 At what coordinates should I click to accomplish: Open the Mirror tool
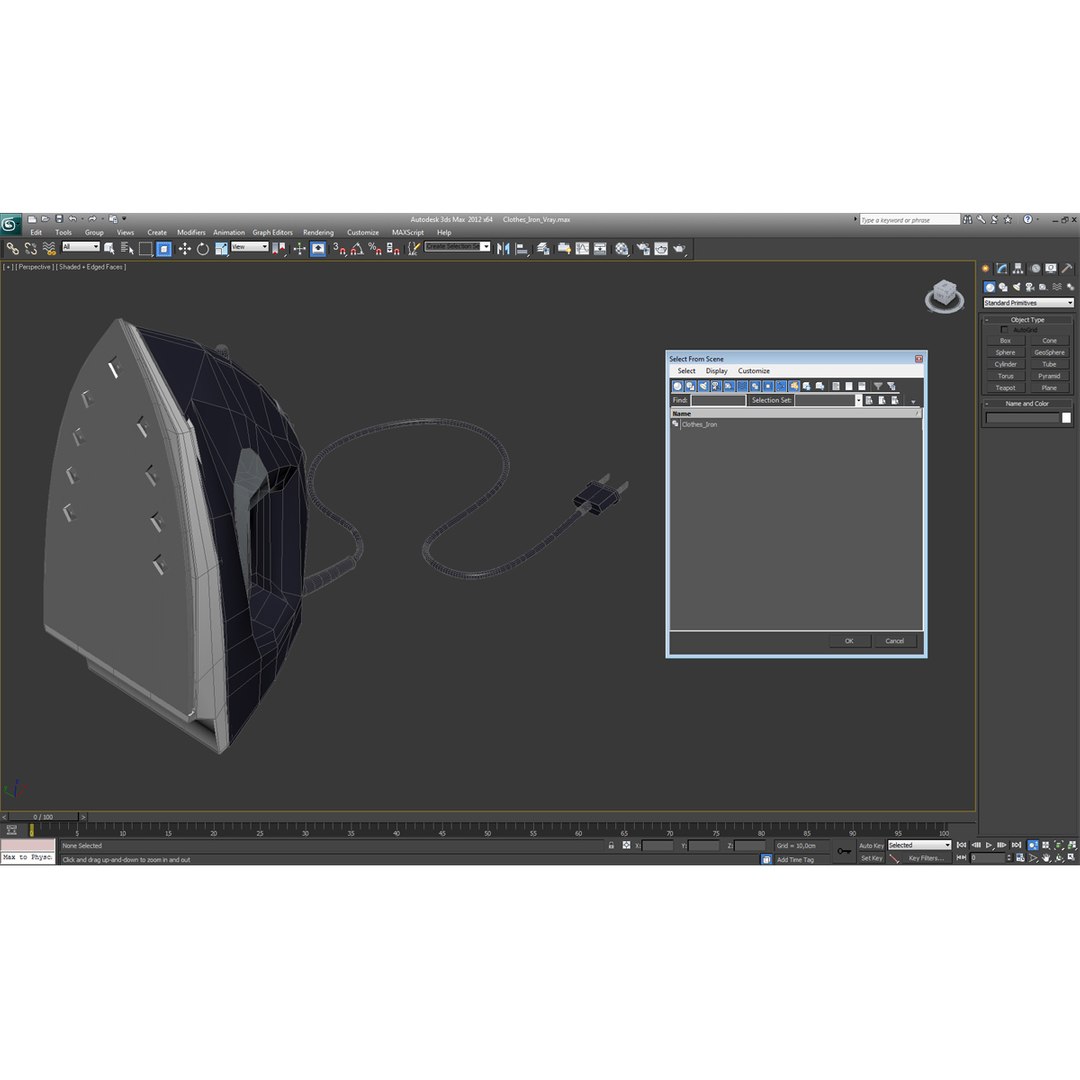503,249
